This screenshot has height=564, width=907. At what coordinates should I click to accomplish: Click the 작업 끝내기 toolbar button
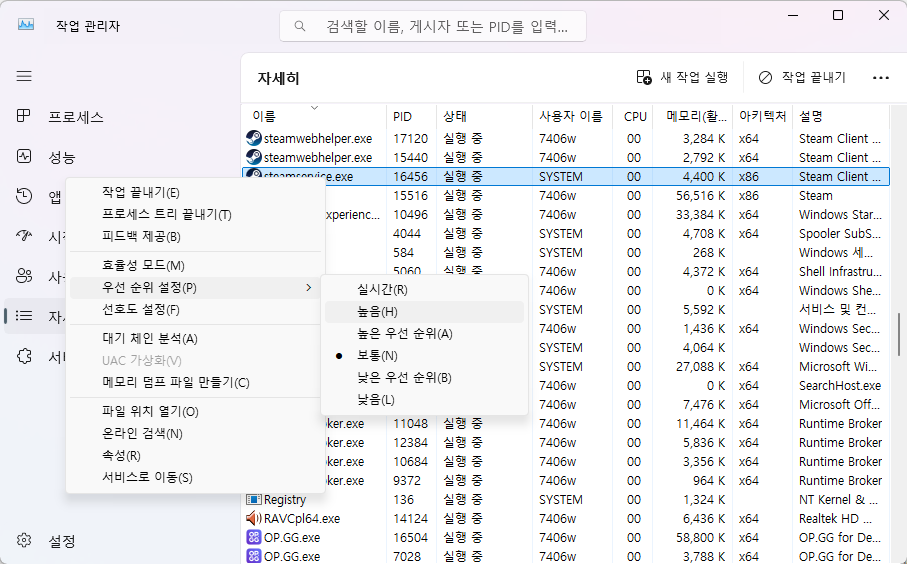point(802,78)
